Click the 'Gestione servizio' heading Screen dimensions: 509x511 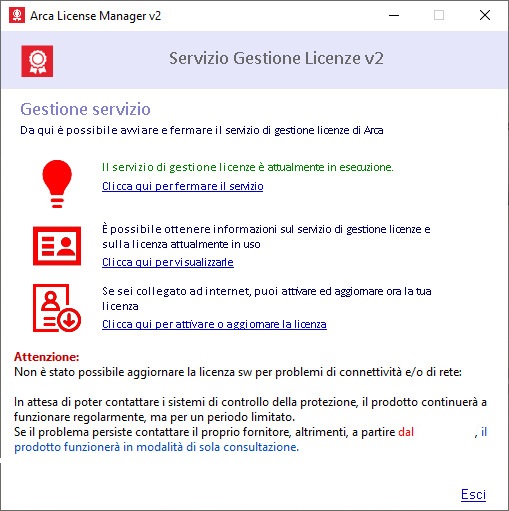(85, 109)
